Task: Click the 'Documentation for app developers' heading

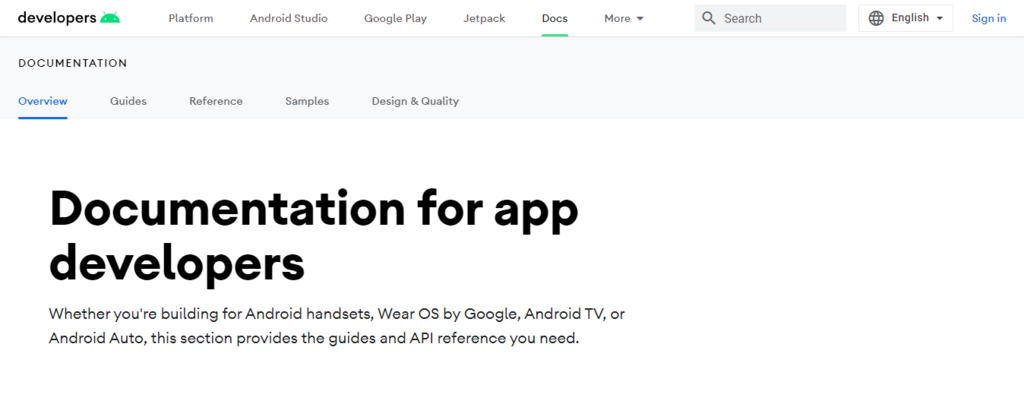Action: click(314, 236)
